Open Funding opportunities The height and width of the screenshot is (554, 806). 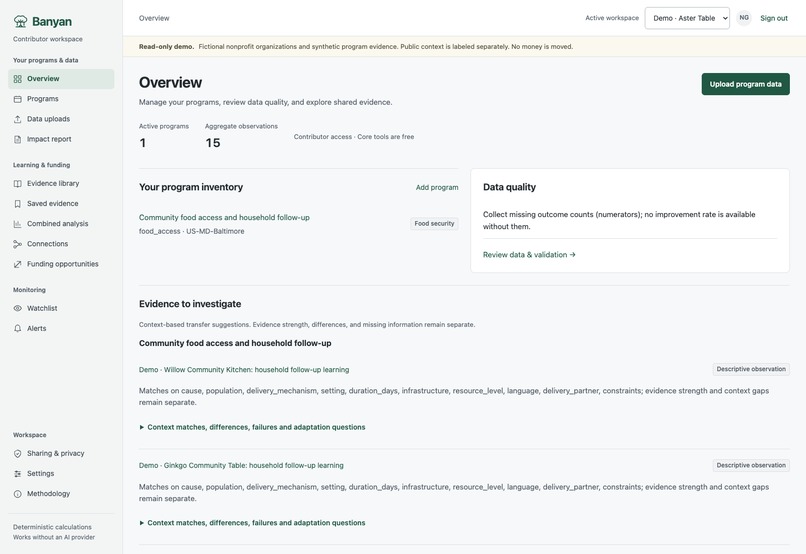tap(61, 264)
